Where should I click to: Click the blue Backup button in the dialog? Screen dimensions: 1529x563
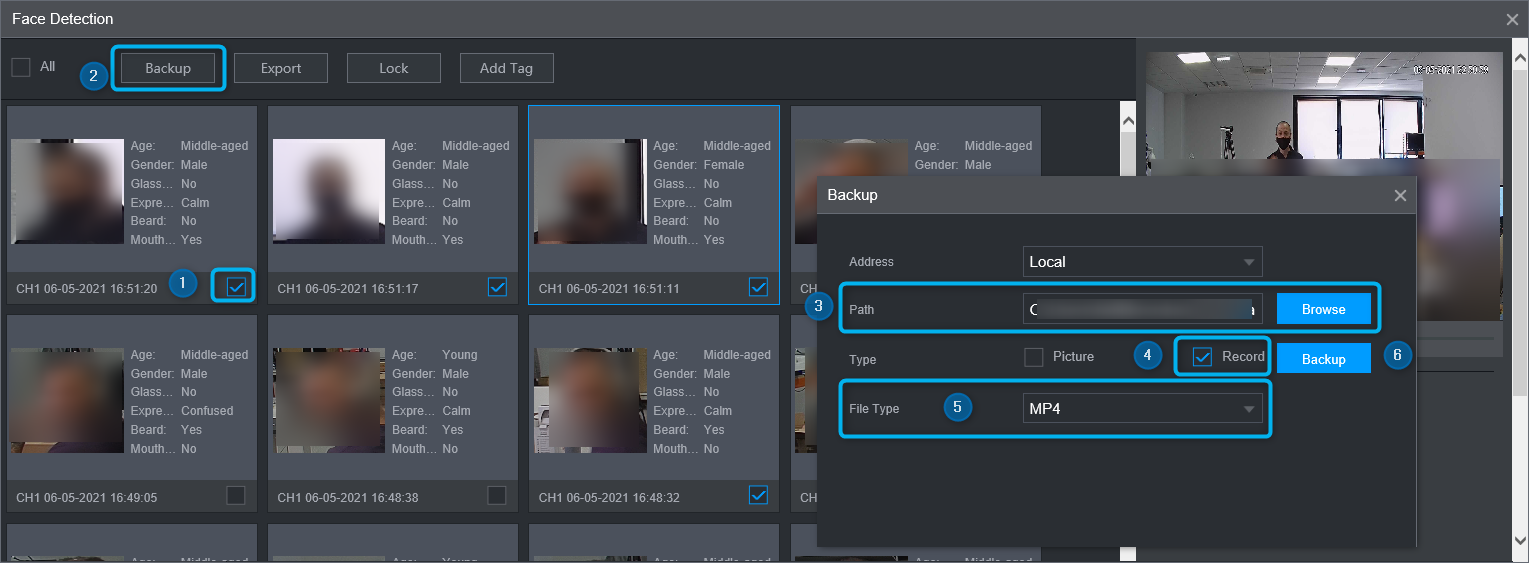pos(1324,359)
